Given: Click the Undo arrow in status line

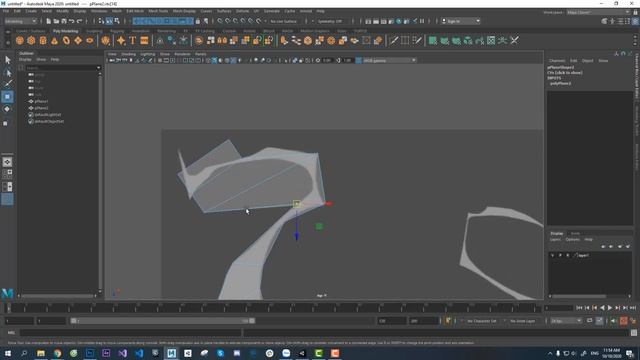Looking at the screenshot, I should [x=72, y=21].
